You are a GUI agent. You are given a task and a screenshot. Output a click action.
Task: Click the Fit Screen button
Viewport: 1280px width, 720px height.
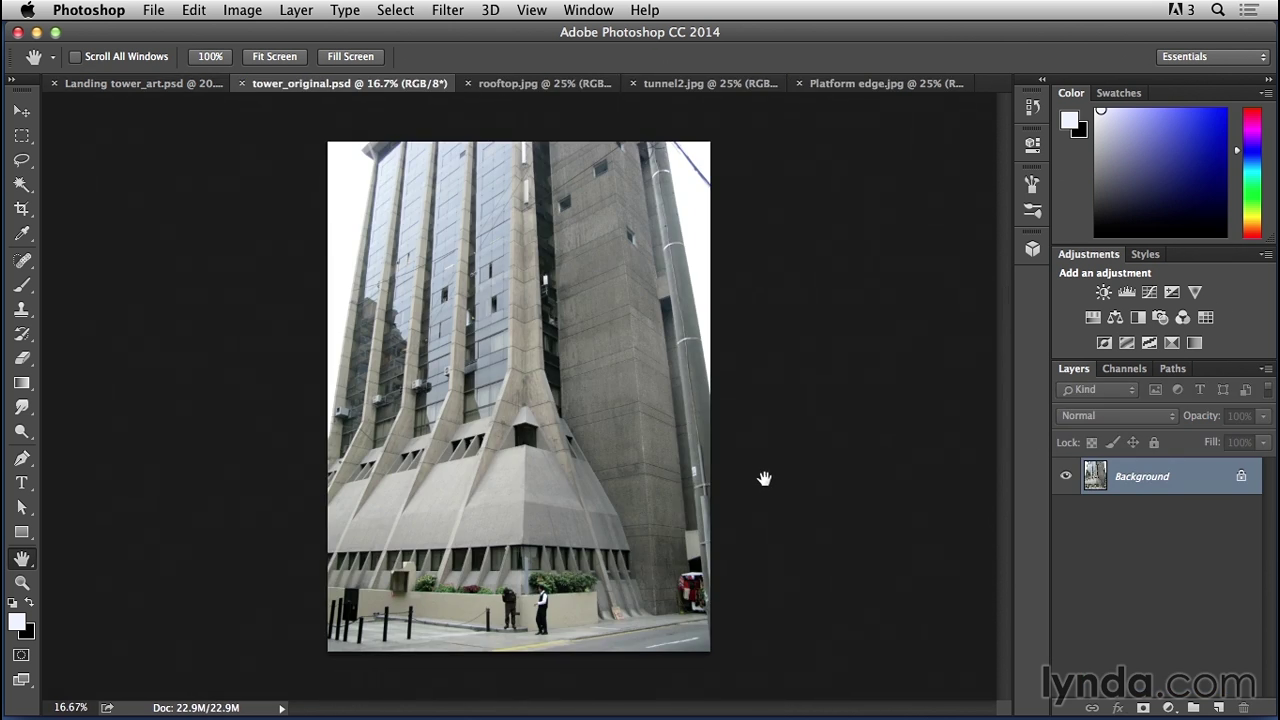tap(274, 57)
